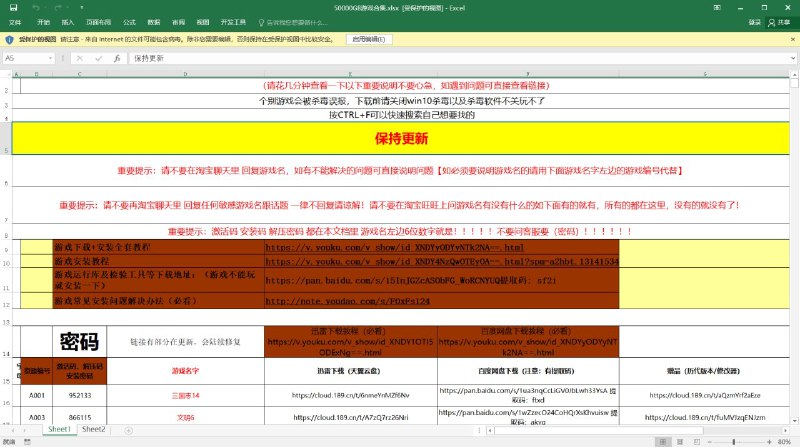Click the 共享 share button

(x=780, y=22)
